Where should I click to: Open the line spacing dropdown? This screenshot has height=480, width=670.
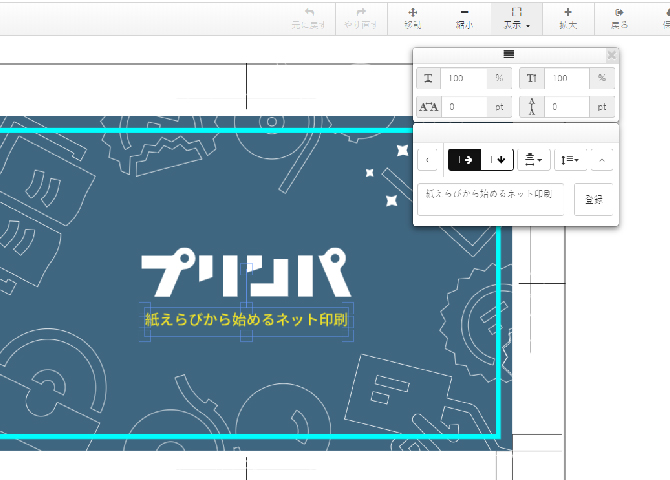pyautogui.click(x=570, y=160)
